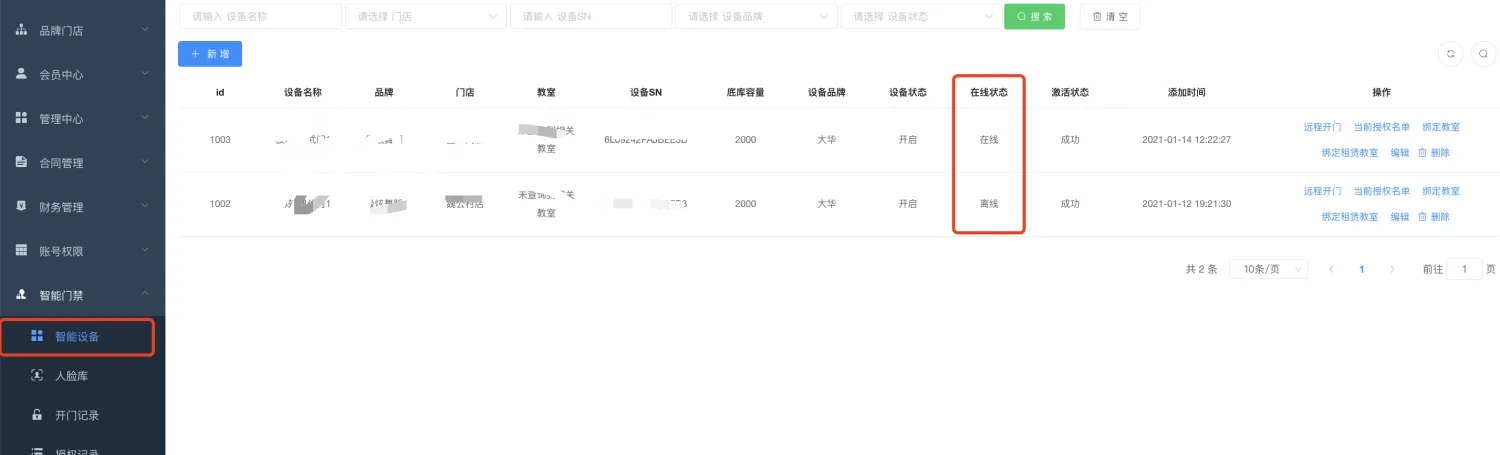Viewport: 1500px width, 455px height.
Task: Open the 开门记录 menu item
Action: click(77, 415)
